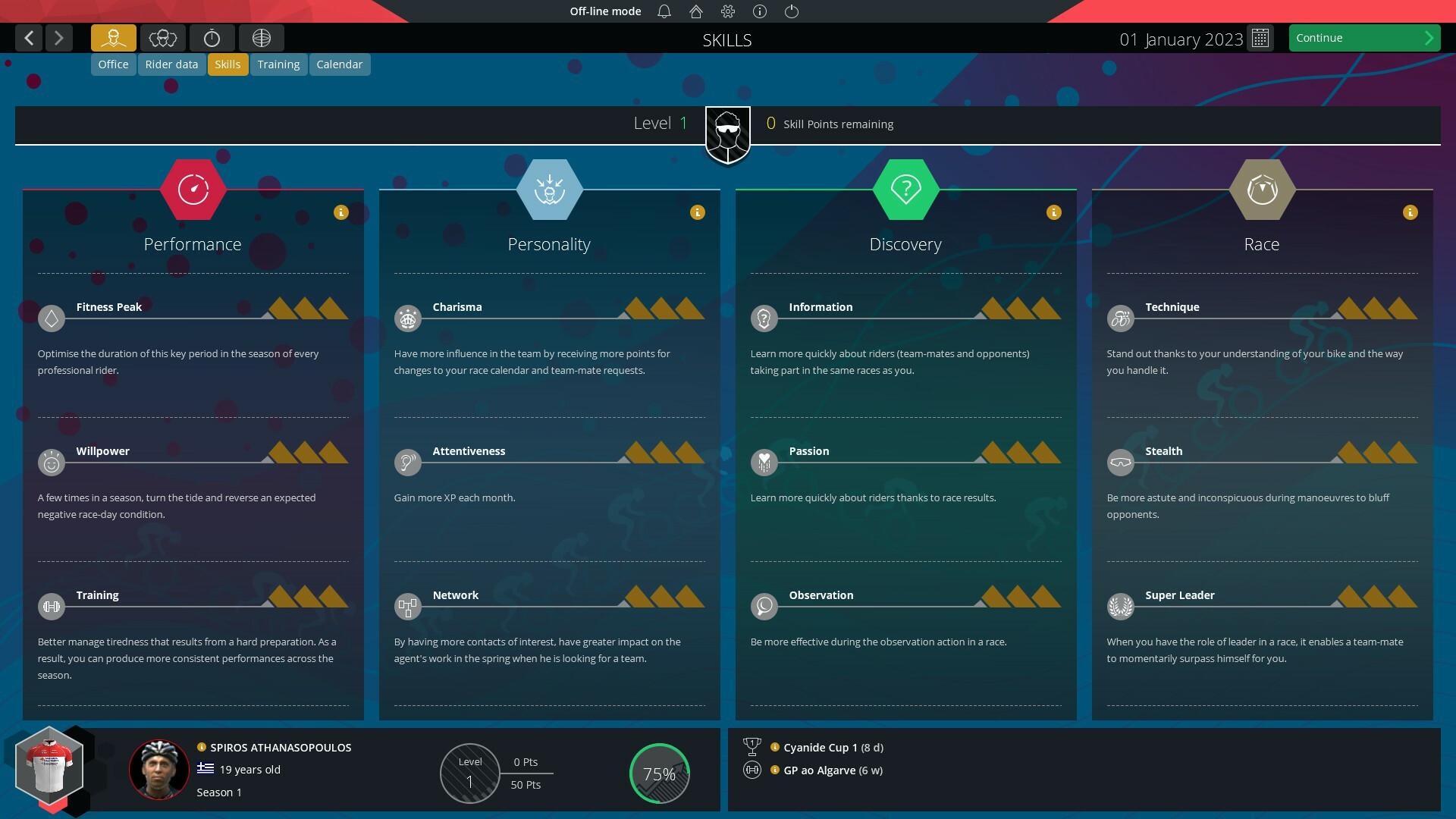1456x819 pixels.
Task: Click the Race category icon
Action: (1260, 187)
